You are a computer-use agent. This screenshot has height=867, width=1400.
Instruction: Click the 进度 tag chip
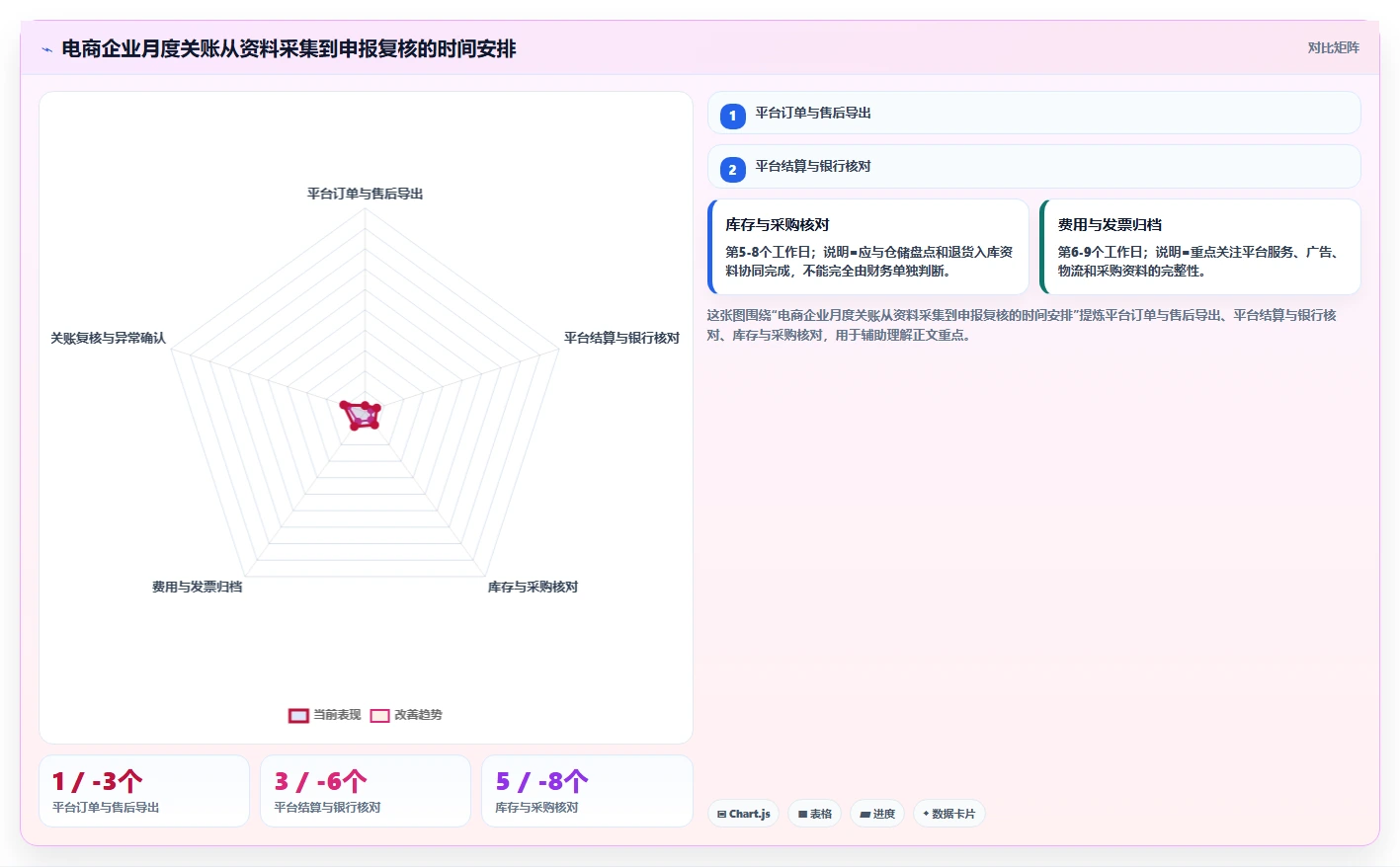pyautogui.click(x=877, y=814)
